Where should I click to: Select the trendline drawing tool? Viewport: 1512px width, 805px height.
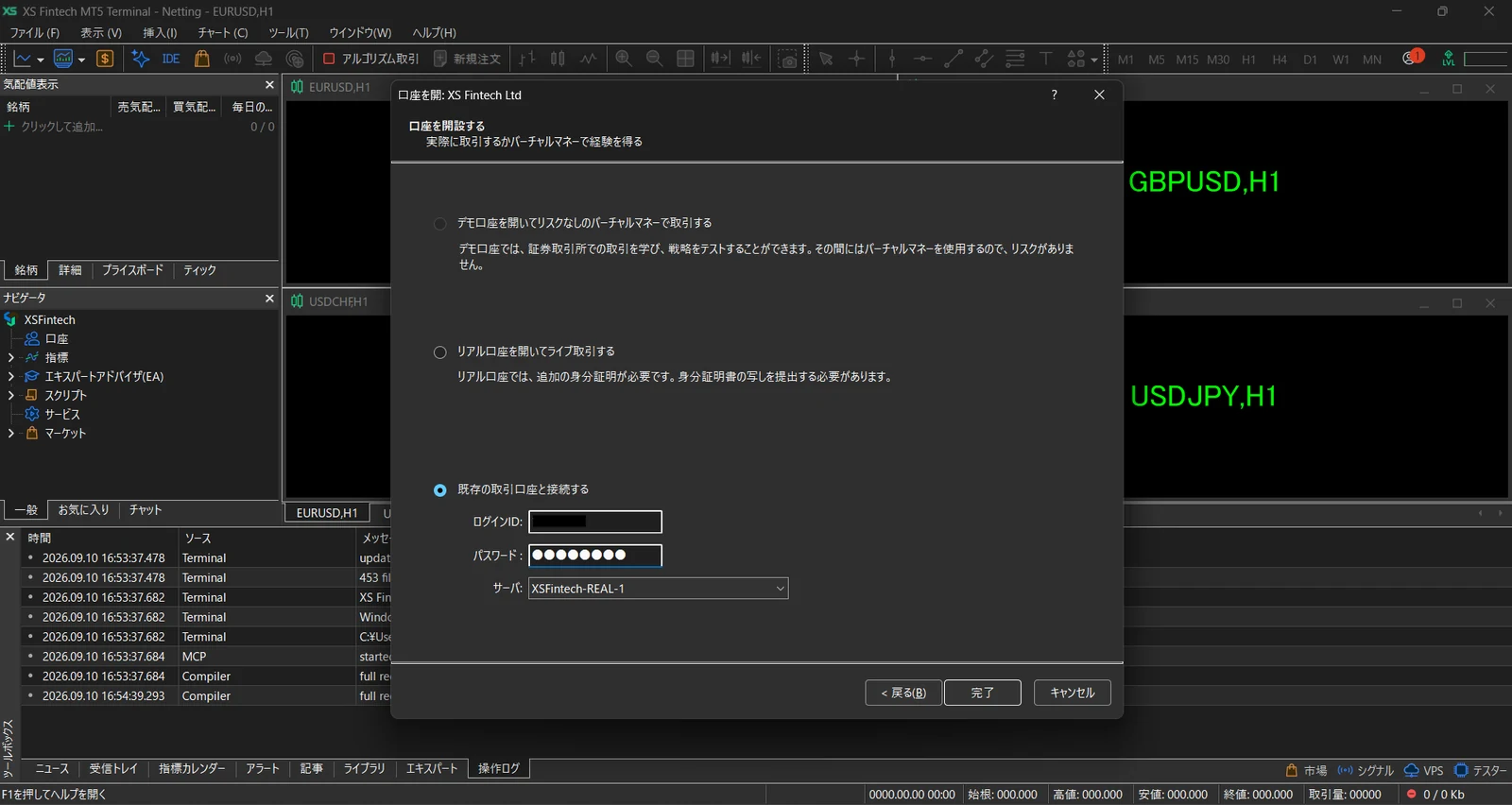(954, 59)
